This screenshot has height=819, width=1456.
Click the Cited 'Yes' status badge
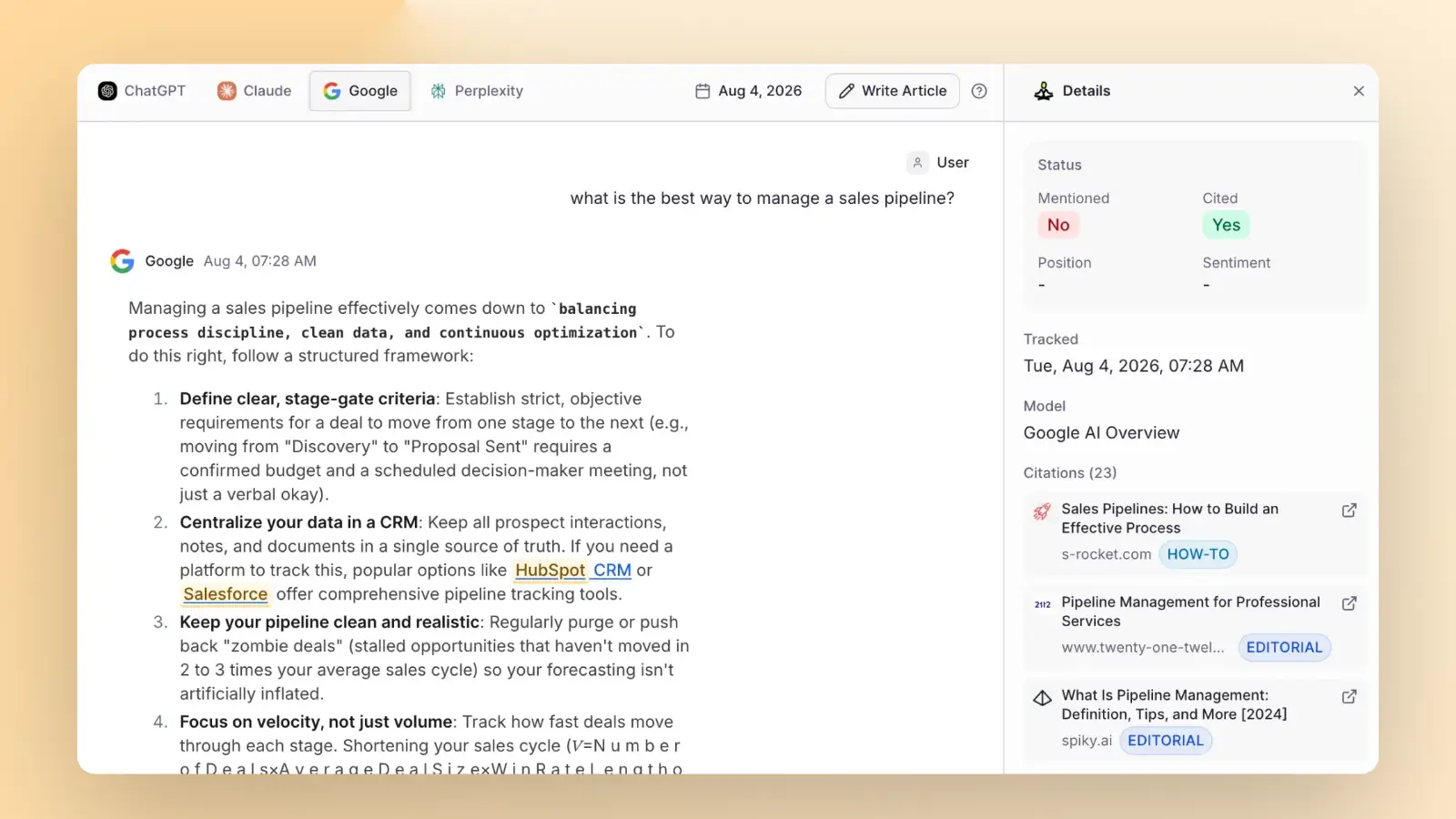click(x=1226, y=225)
